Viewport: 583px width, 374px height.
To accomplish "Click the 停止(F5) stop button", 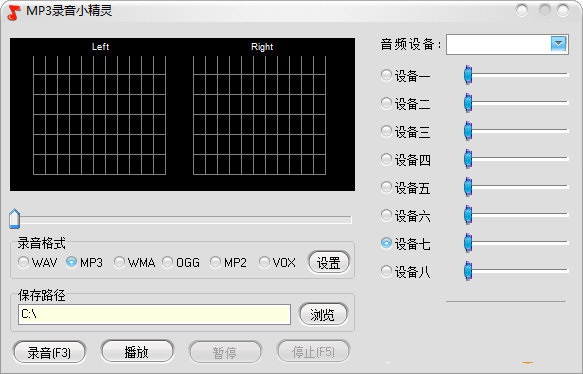I will pyautogui.click(x=313, y=351).
